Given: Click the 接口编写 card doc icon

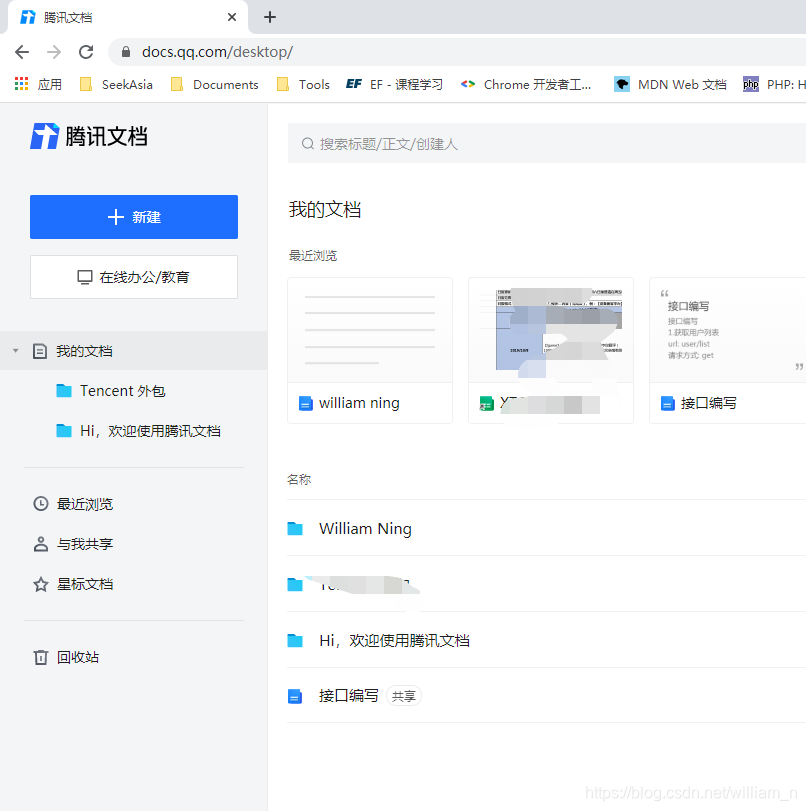Looking at the screenshot, I should click(x=668, y=403).
